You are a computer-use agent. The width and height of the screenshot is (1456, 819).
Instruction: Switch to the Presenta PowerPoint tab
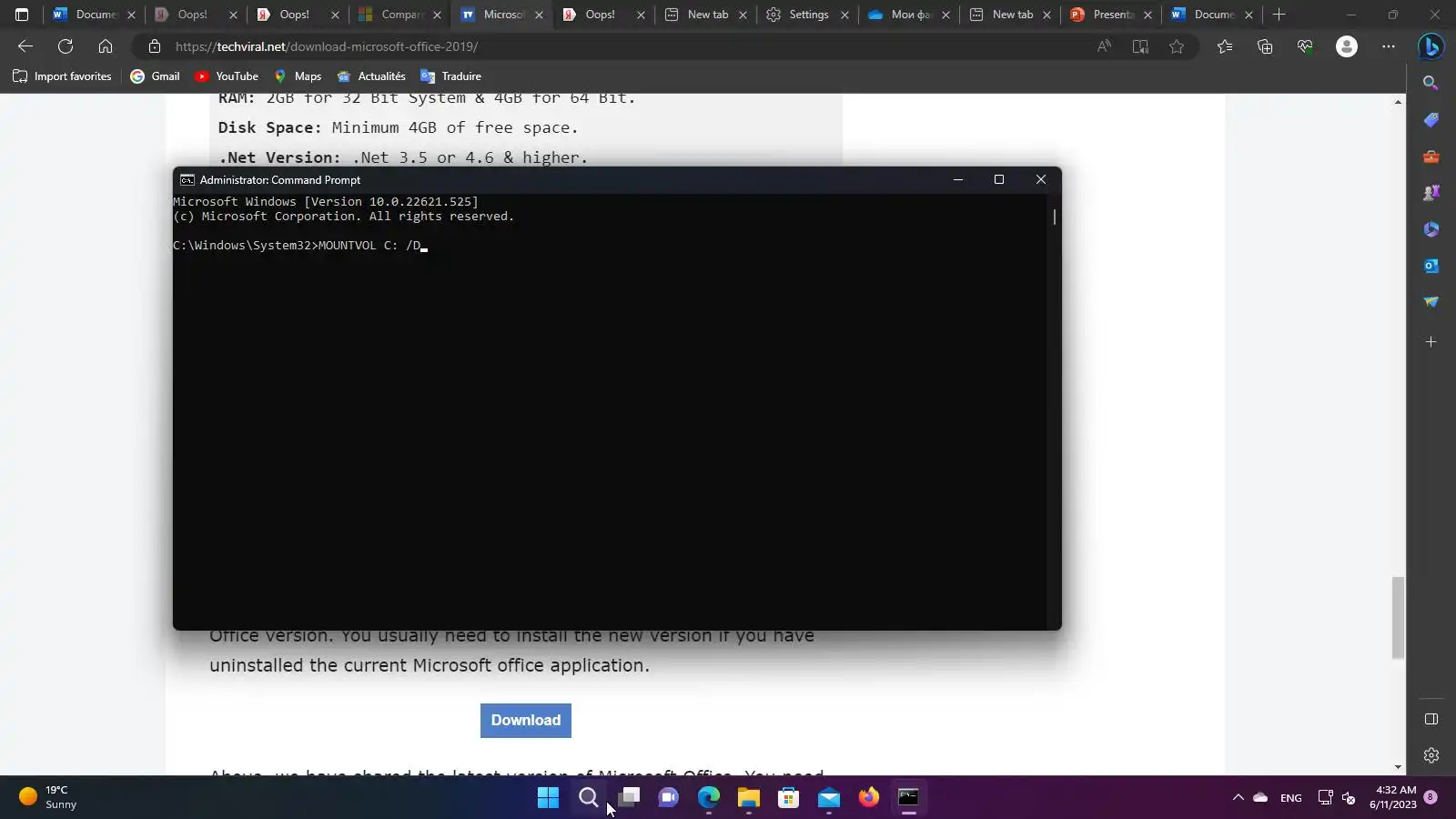[1110, 15]
